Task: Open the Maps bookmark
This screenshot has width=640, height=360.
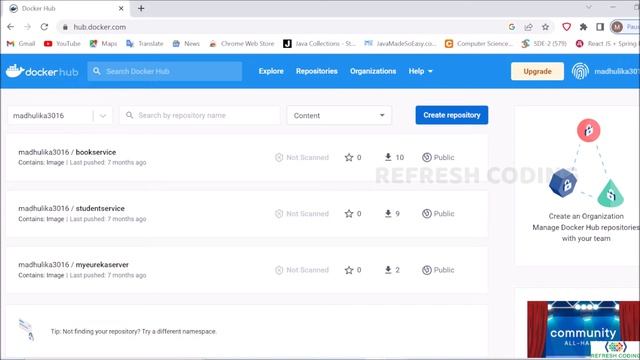Action: [103, 44]
